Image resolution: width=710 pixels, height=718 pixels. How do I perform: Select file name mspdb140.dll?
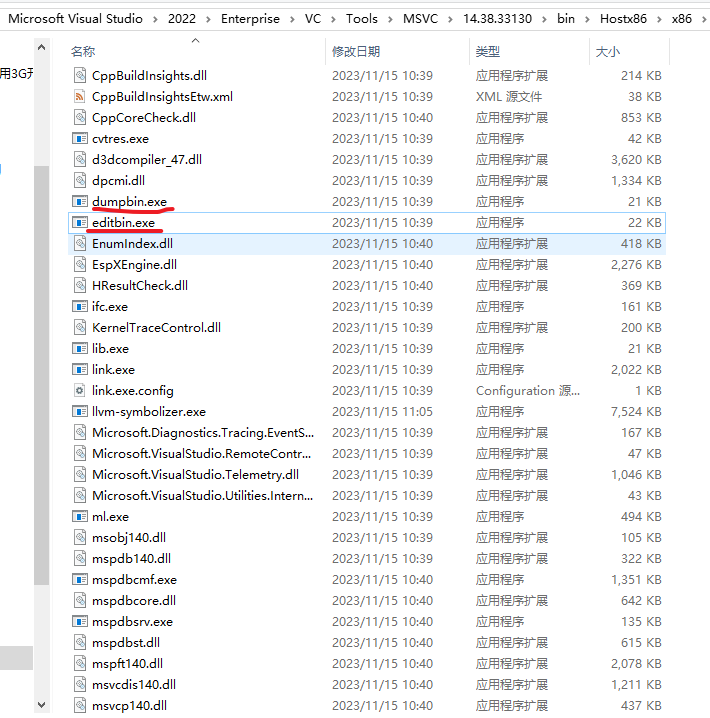click(131, 559)
